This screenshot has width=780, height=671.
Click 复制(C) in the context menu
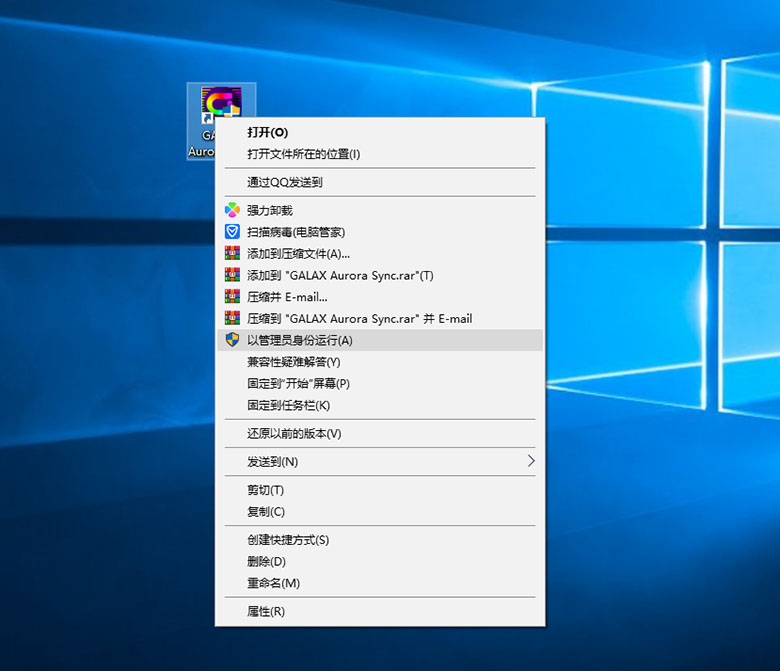tap(265, 511)
